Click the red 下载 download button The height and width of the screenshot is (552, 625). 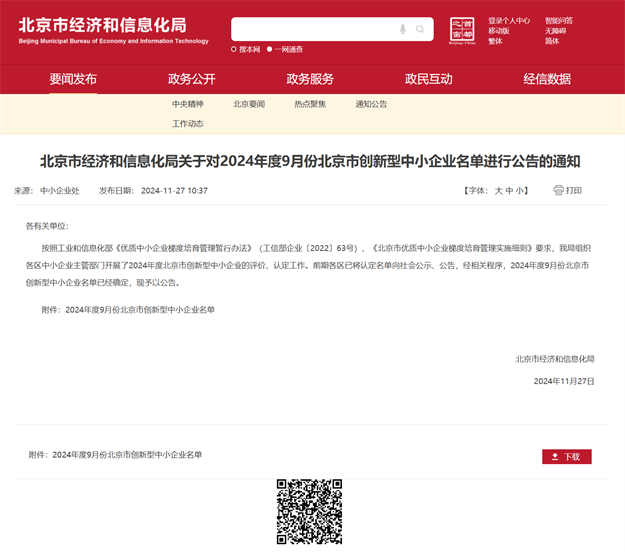pyautogui.click(x=567, y=456)
